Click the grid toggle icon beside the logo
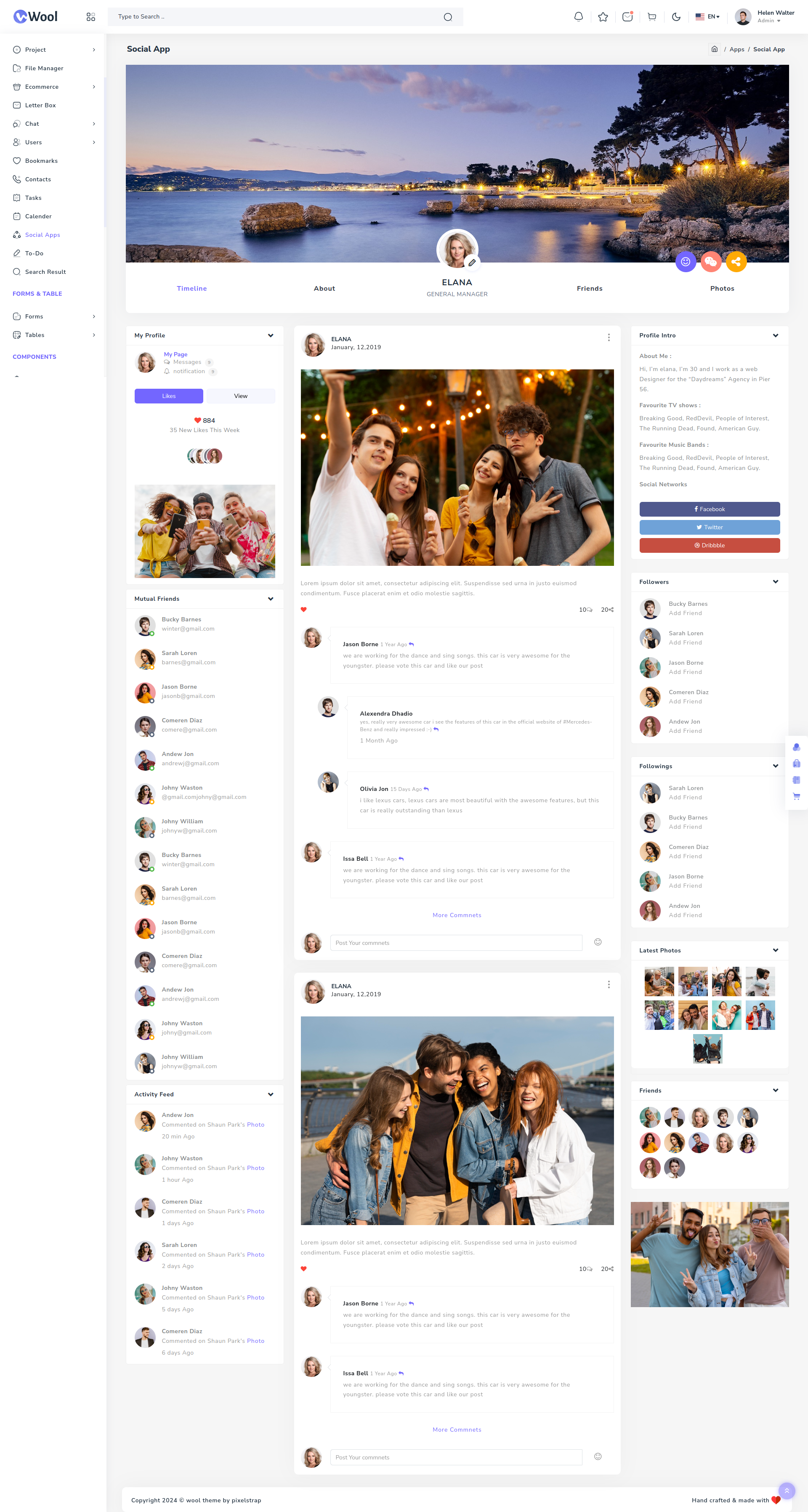The height and width of the screenshot is (1512, 808). click(x=90, y=17)
